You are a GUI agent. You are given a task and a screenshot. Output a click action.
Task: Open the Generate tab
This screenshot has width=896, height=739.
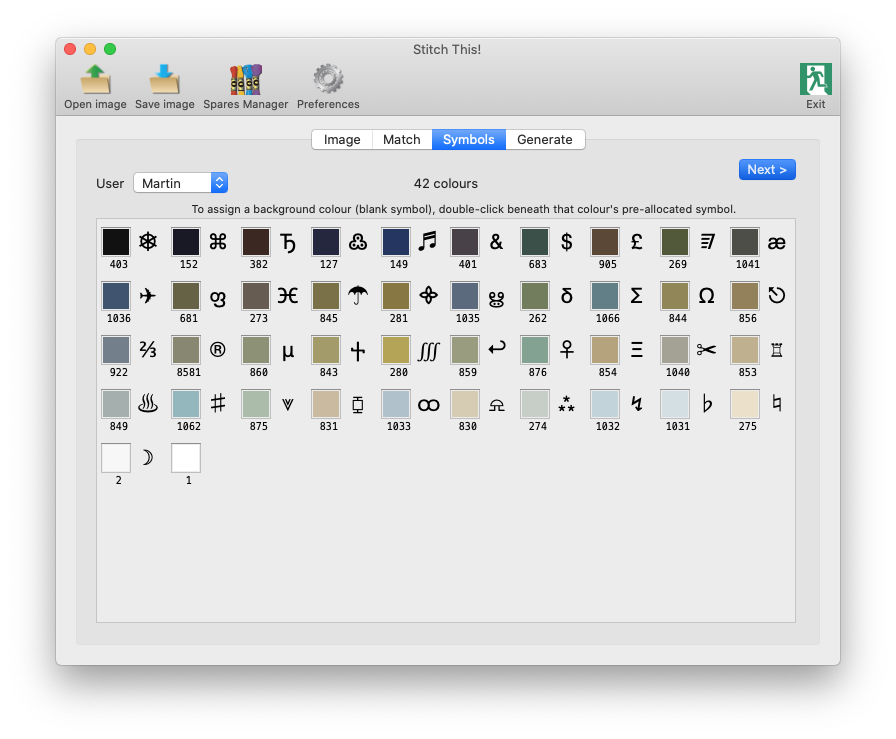545,140
